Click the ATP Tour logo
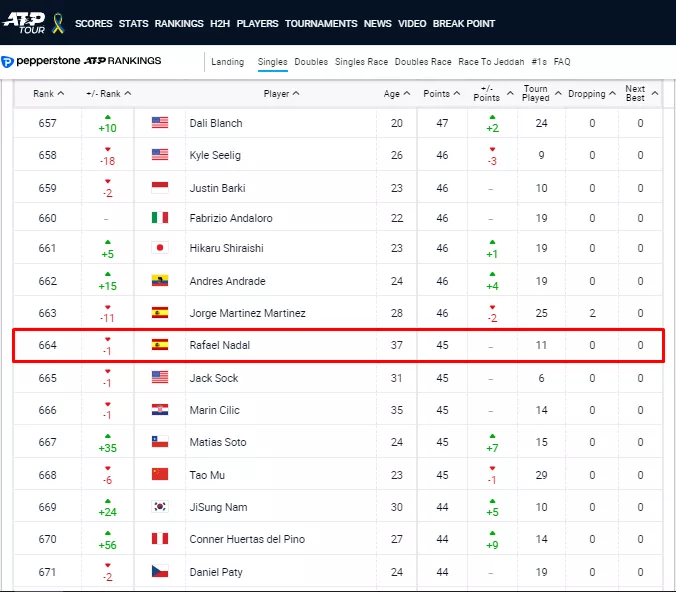The width and height of the screenshot is (676, 592). click(x=25, y=22)
